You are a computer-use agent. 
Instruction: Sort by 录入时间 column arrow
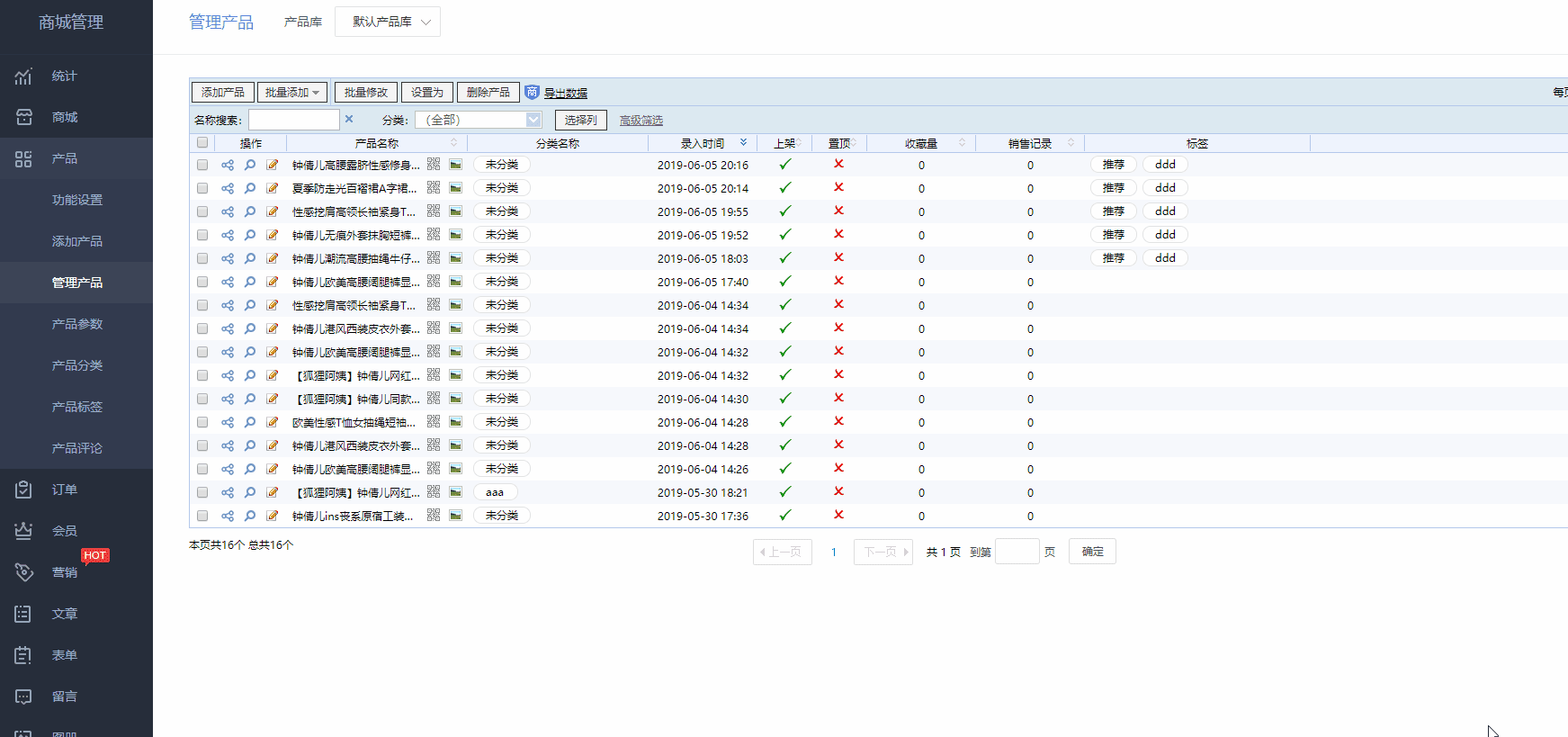(743, 142)
